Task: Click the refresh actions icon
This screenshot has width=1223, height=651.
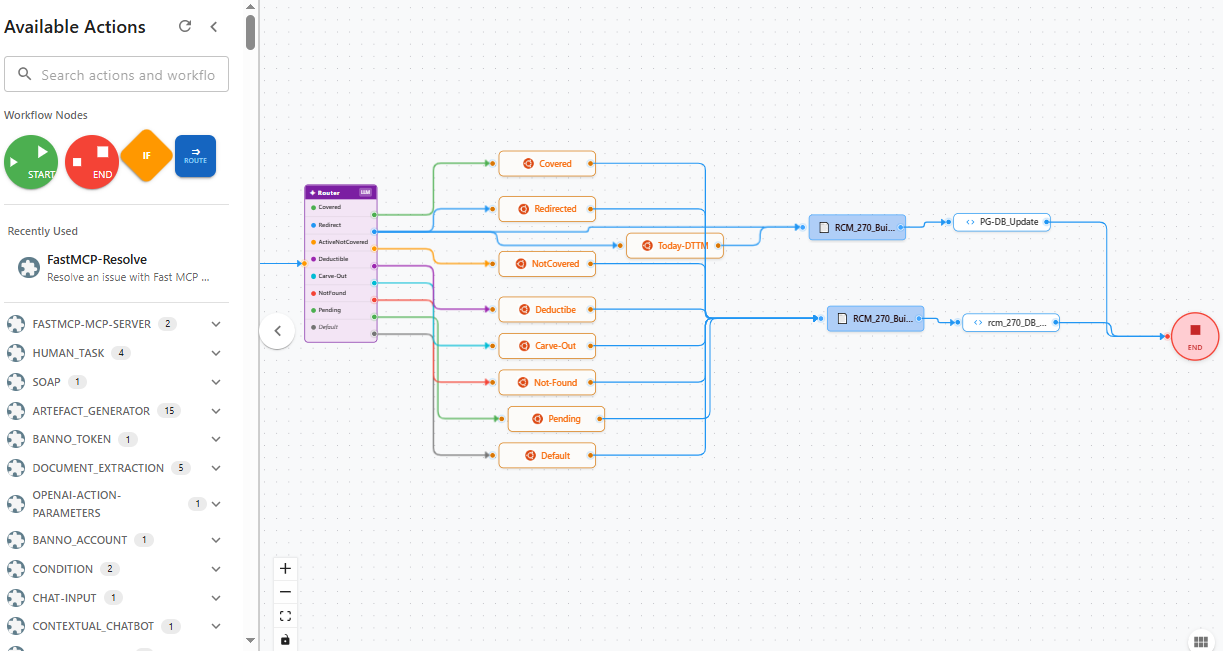Action: [x=185, y=27]
